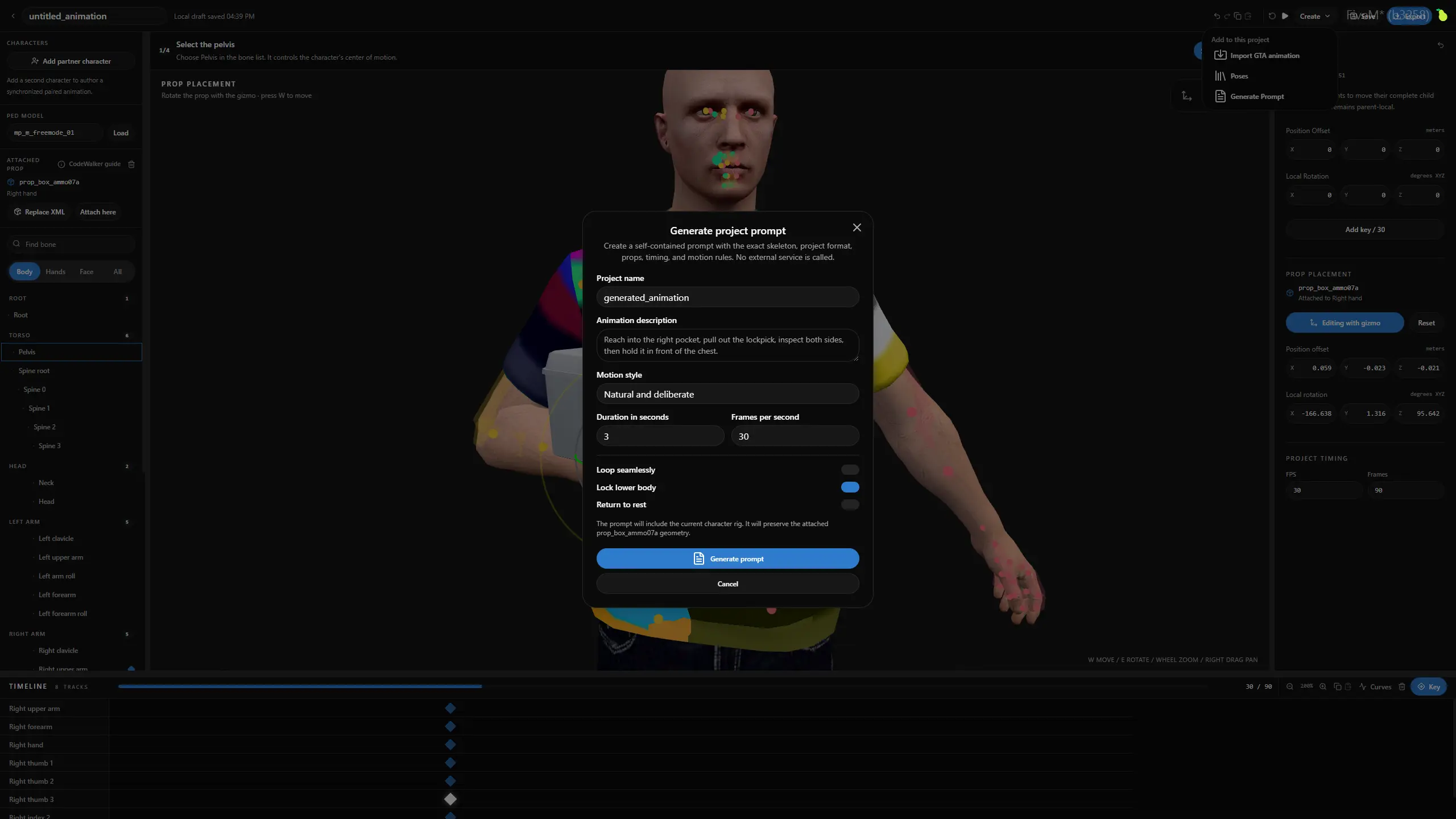
Task: Select the Right clavicle bone
Action: [71, 650]
